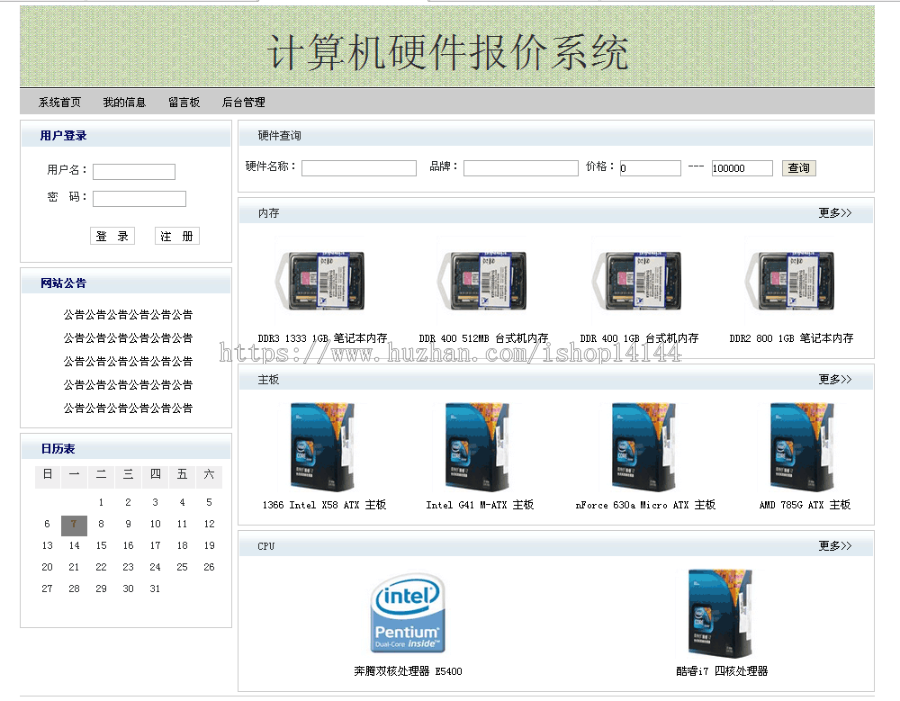Click the Intel Pentium logo for 奔腾双核处理器 E5400
The width and height of the screenshot is (900, 701).
pos(408,613)
